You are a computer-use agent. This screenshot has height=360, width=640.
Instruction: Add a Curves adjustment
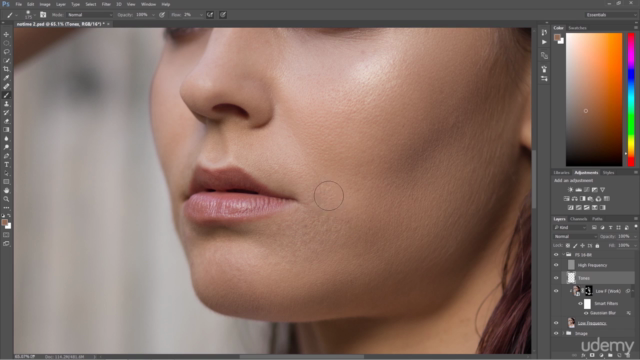pyautogui.click(x=587, y=189)
